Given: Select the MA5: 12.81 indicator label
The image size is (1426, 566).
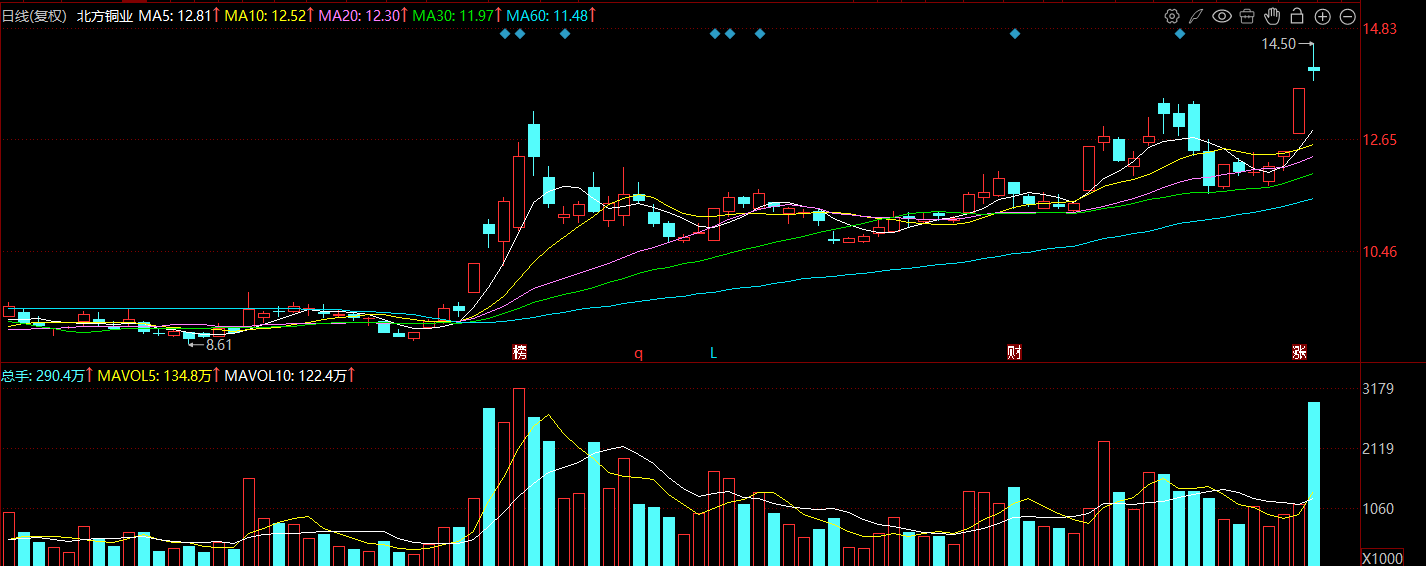Looking at the screenshot, I should click(x=179, y=16).
